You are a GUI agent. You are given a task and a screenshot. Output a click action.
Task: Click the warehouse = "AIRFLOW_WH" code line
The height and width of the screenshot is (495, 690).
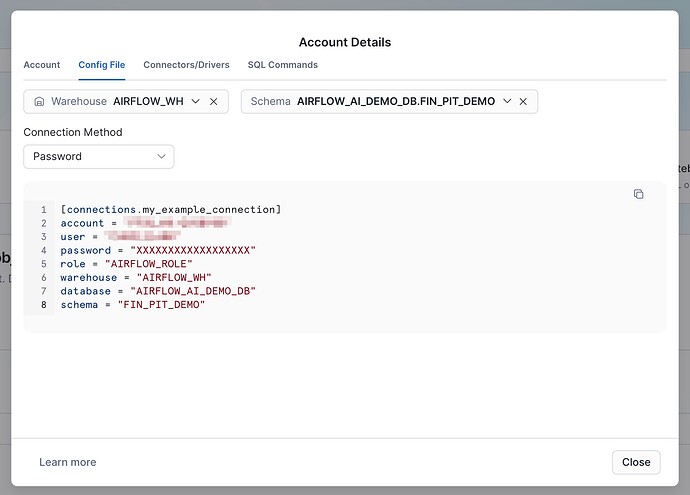136,277
